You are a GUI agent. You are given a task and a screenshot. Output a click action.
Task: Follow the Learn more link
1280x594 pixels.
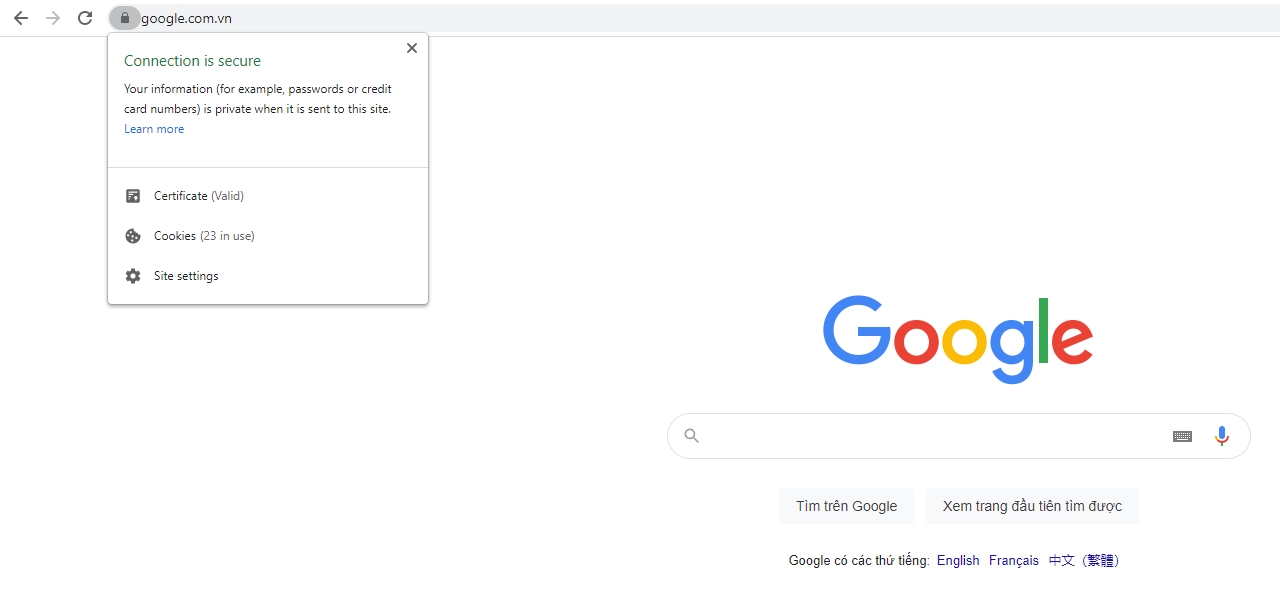154,129
